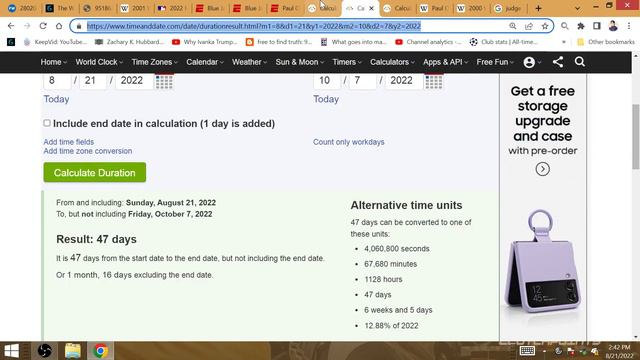This screenshot has height=360, width=640.
Task: Expand the Calendar menu
Action: click(x=205, y=62)
